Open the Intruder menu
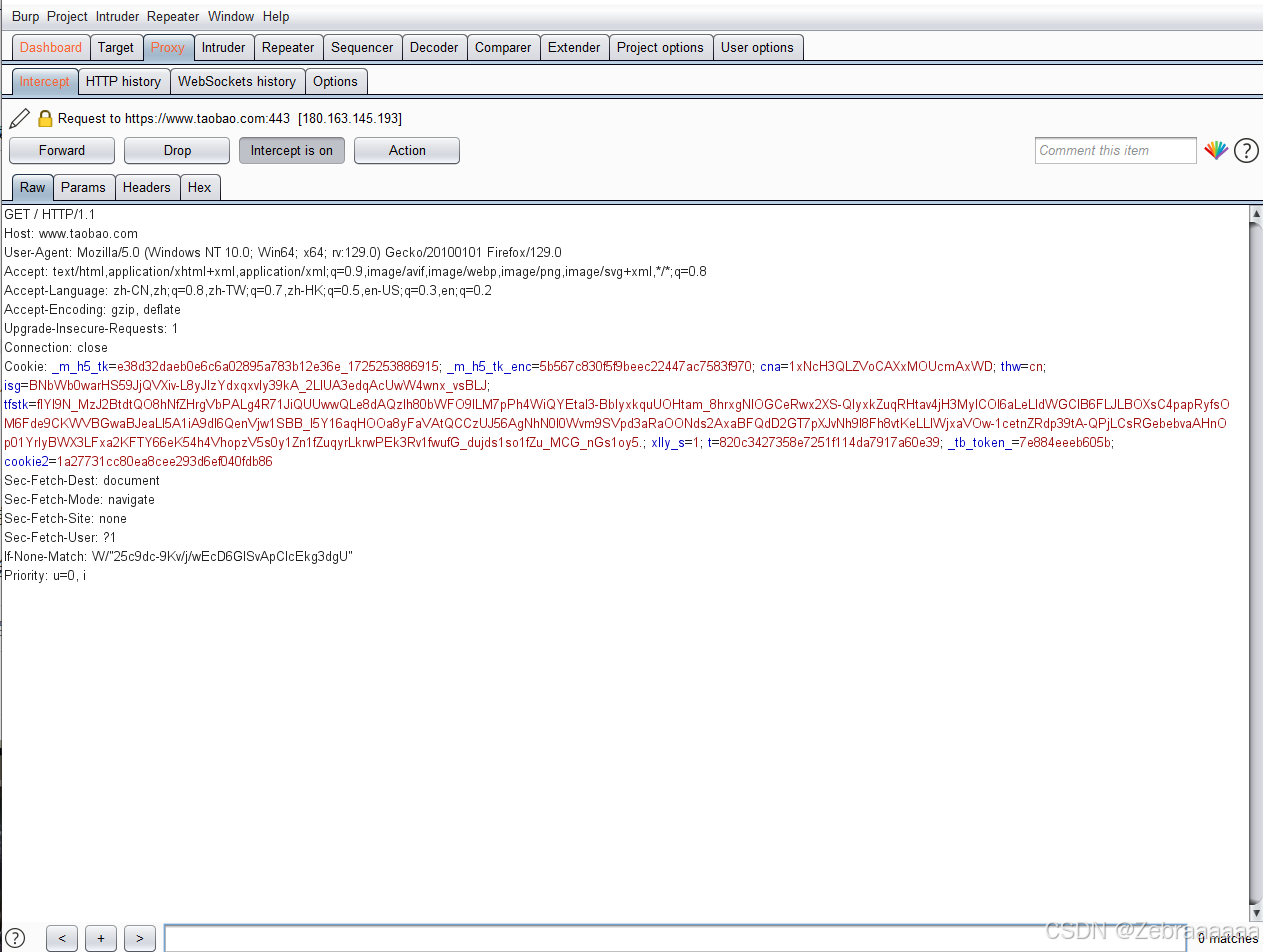This screenshot has width=1263, height=952. [118, 16]
